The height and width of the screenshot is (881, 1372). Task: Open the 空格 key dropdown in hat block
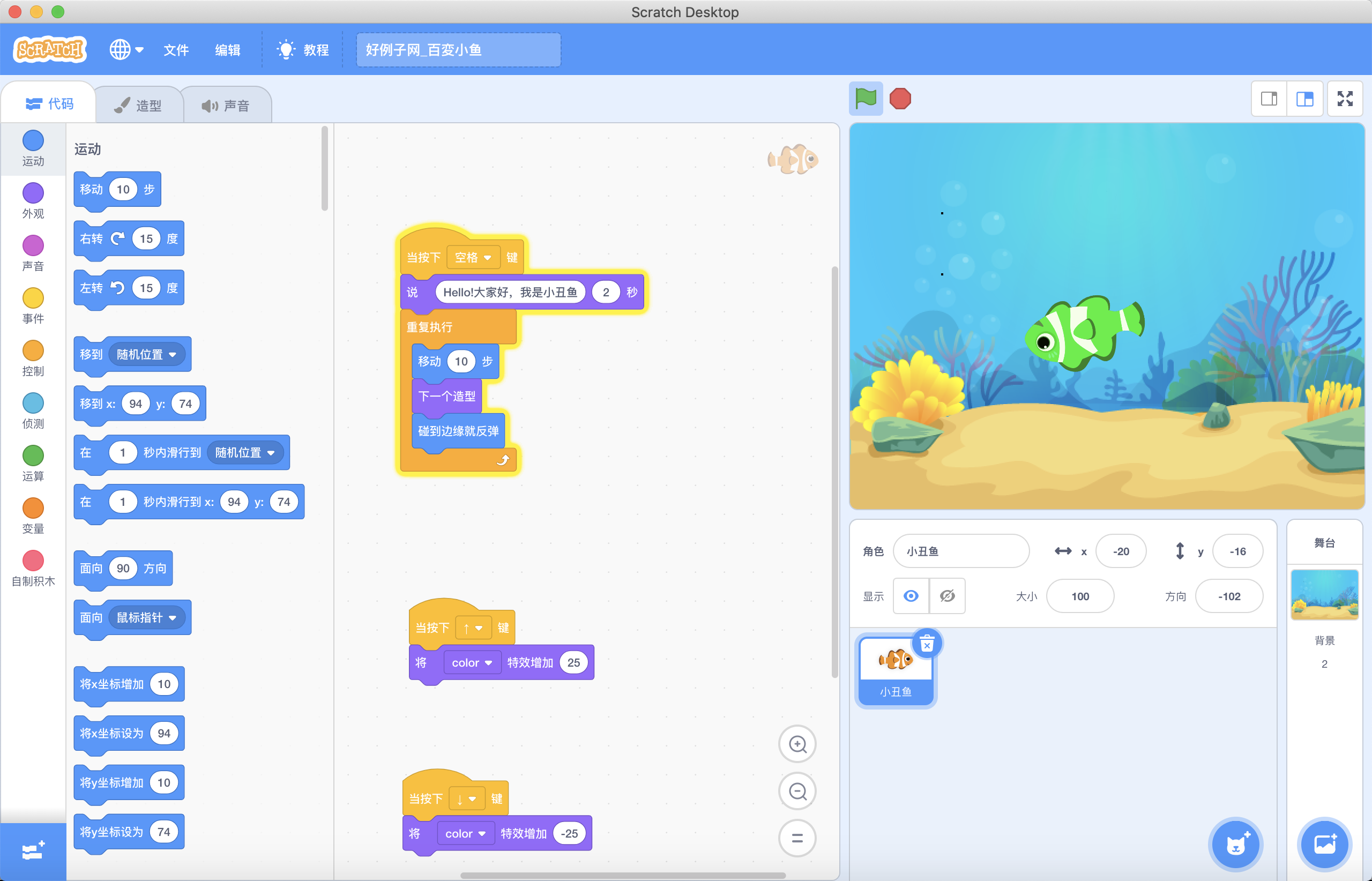pyautogui.click(x=473, y=257)
